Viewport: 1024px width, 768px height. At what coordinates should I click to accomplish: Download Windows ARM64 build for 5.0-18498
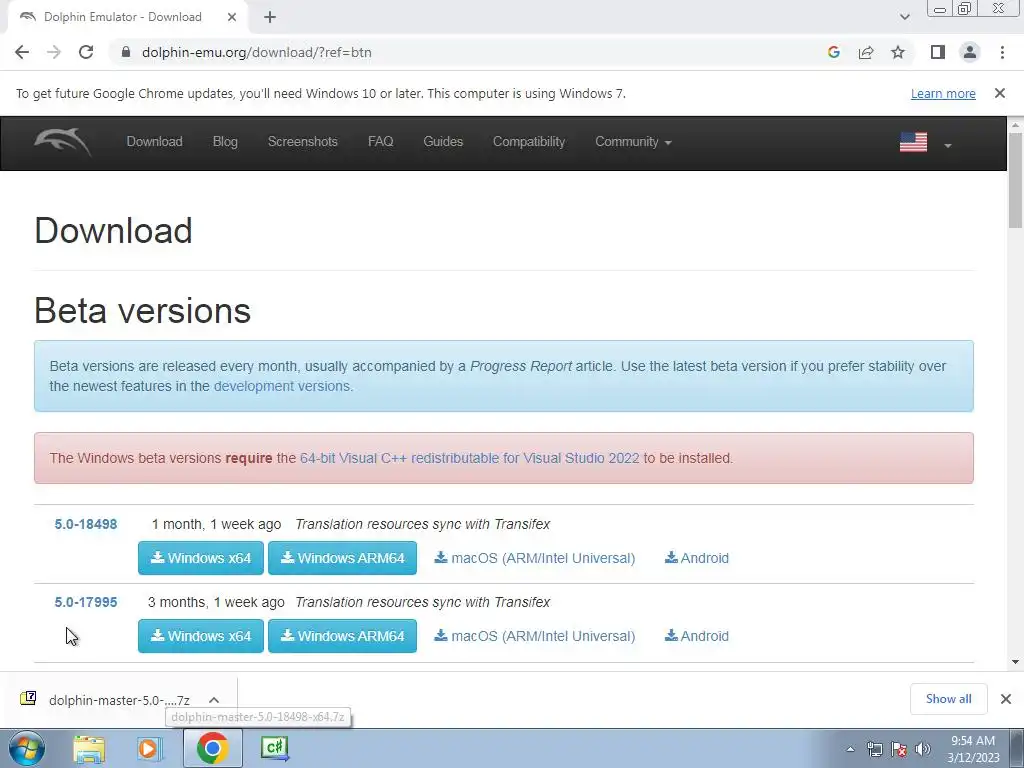point(342,558)
